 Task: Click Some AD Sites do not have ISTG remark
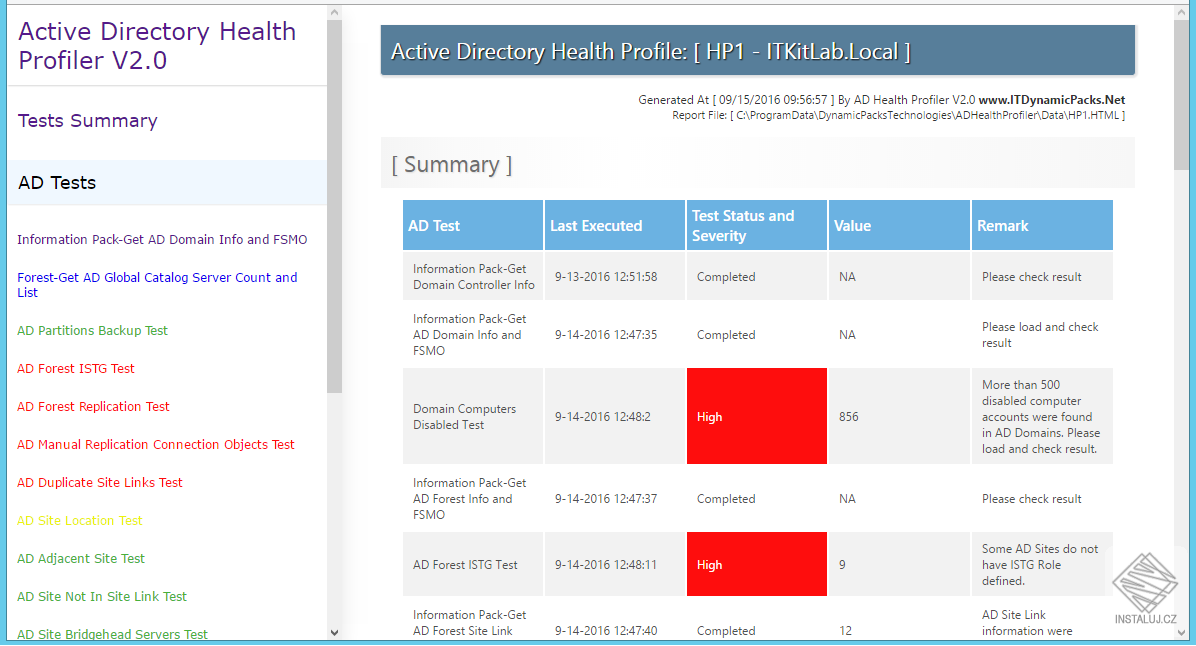(1042, 564)
